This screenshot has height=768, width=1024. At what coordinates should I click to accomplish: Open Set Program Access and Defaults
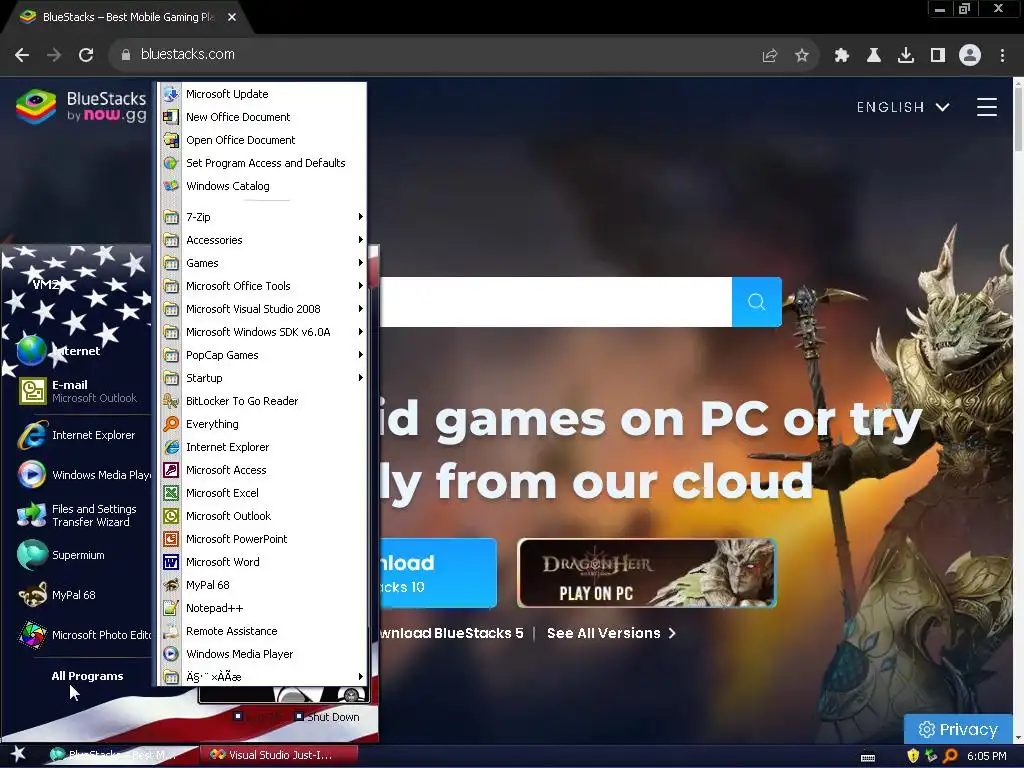[263, 163]
